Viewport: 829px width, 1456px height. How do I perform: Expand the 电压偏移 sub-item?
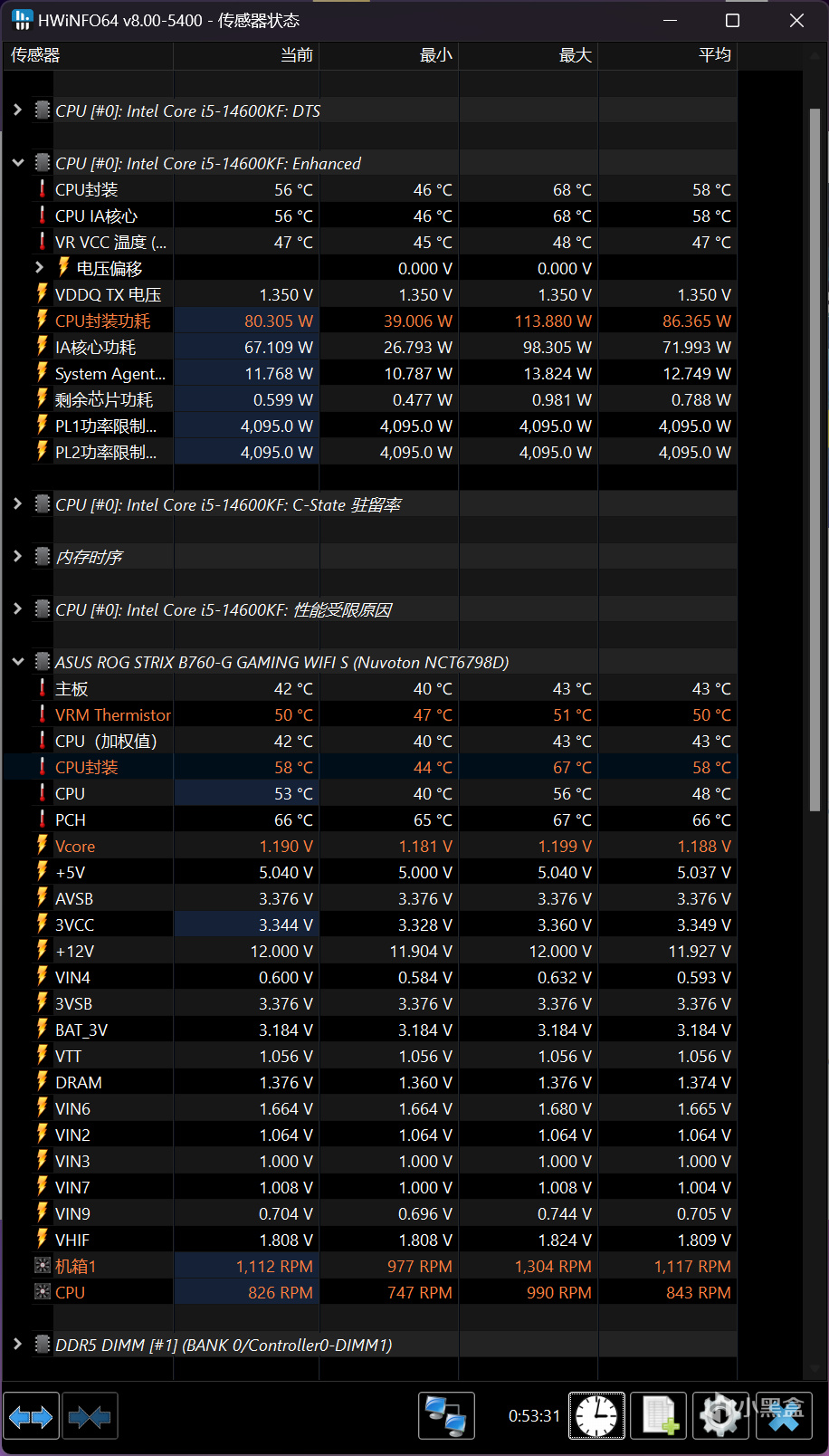[x=39, y=267]
